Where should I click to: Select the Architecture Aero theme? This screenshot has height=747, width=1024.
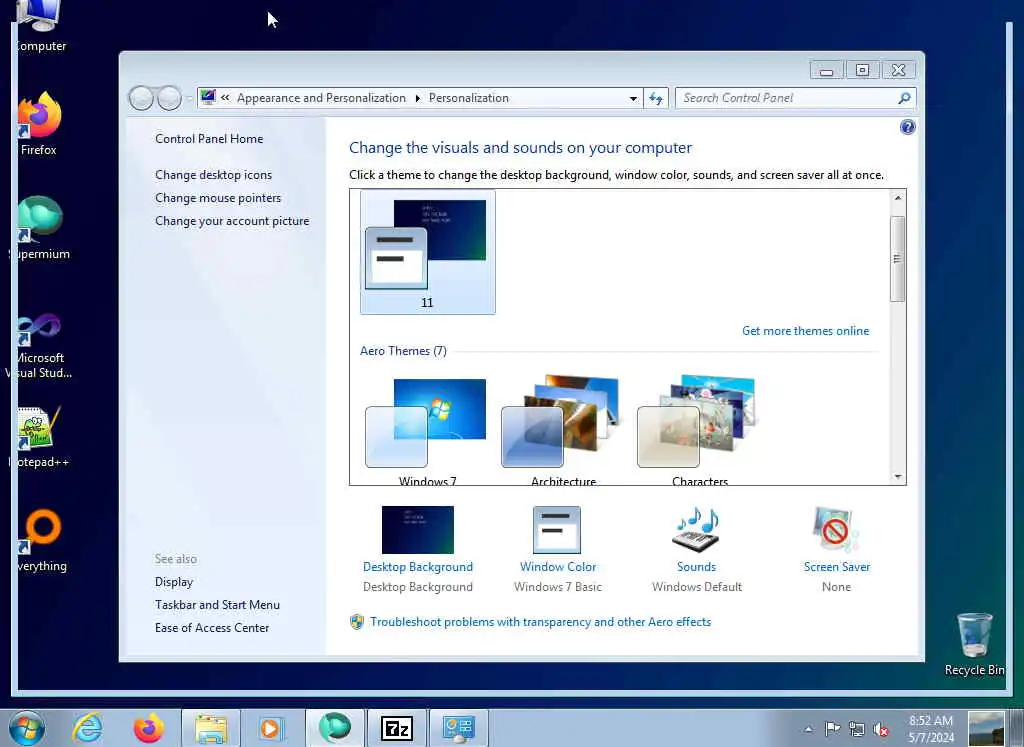563,431
